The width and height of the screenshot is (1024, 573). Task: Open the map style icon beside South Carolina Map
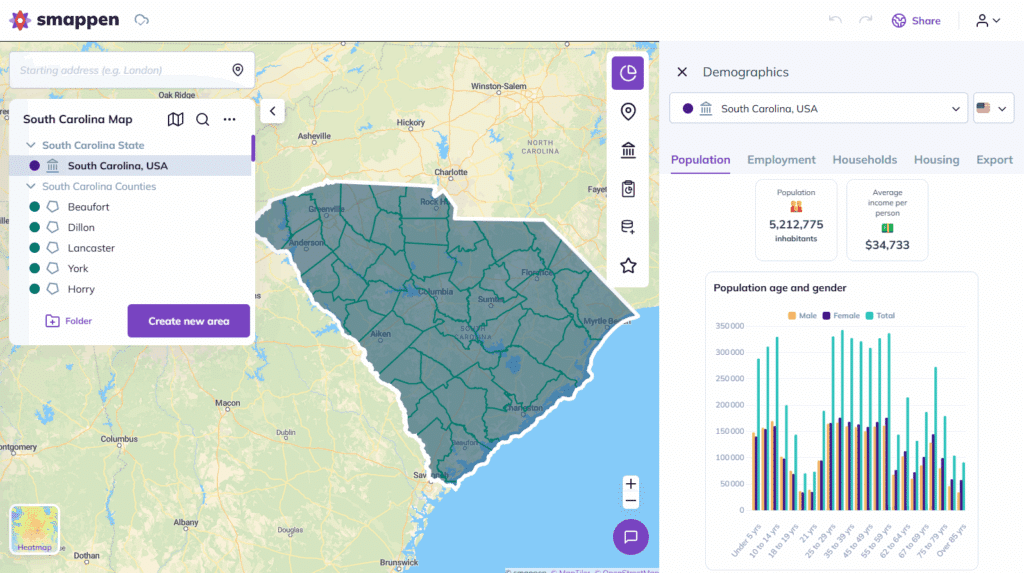coord(175,119)
